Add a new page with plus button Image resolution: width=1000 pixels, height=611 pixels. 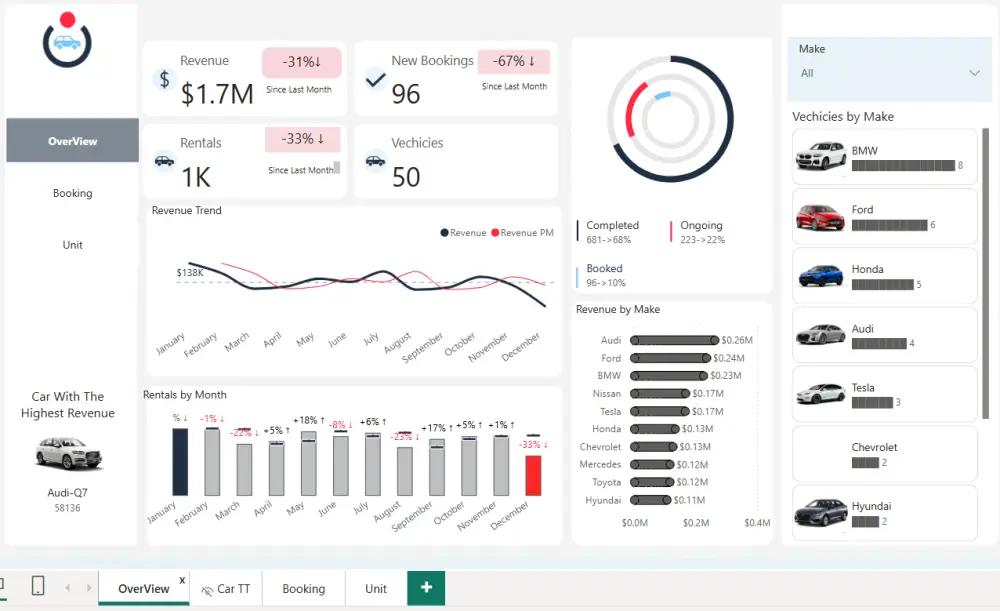pos(426,587)
